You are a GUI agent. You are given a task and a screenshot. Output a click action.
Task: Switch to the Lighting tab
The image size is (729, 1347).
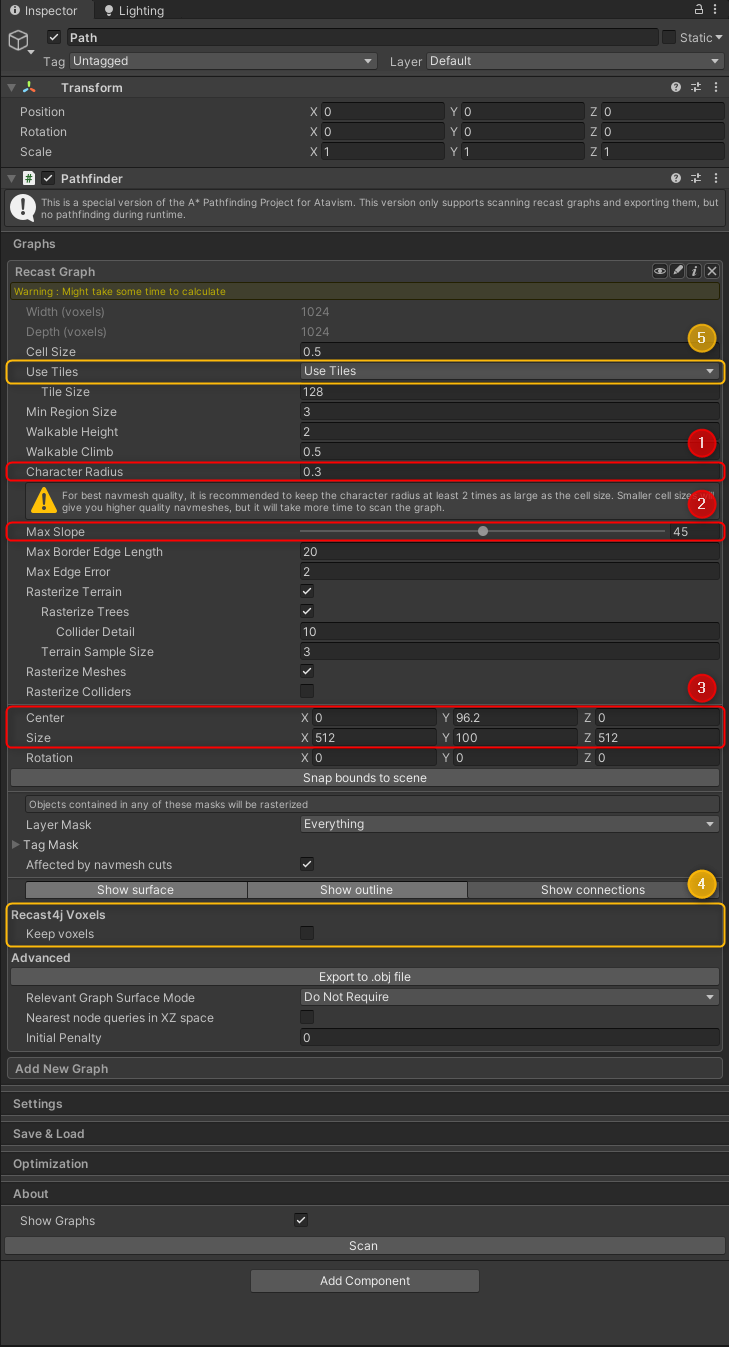click(133, 11)
